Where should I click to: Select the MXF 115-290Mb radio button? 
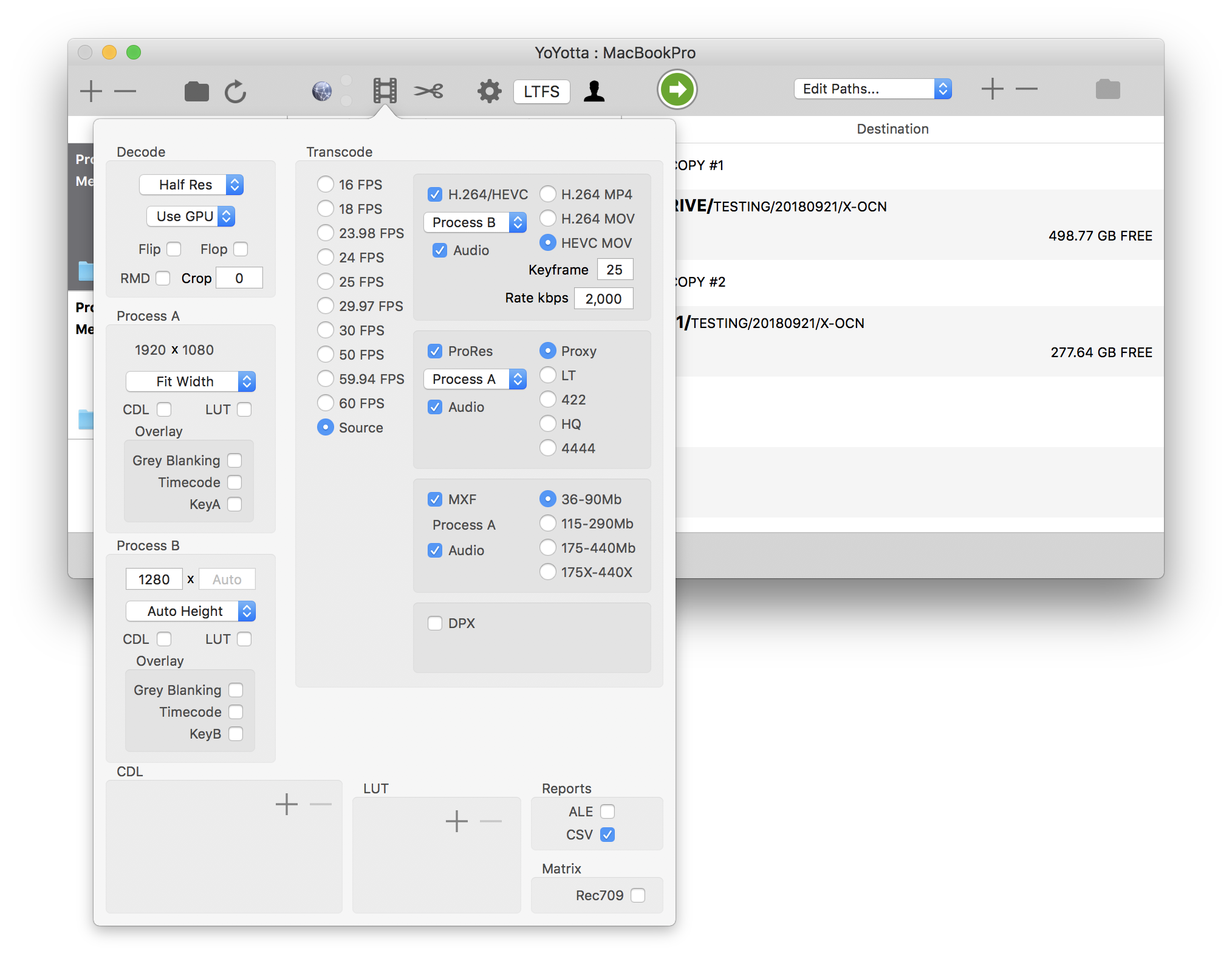548,524
